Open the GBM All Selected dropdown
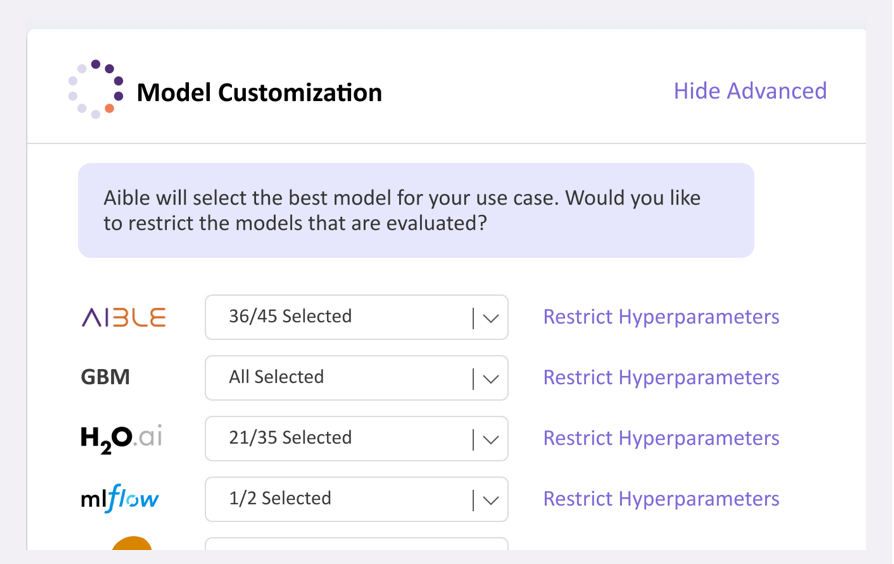This screenshot has height=564, width=894. pyautogui.click(x=356, y=378)
